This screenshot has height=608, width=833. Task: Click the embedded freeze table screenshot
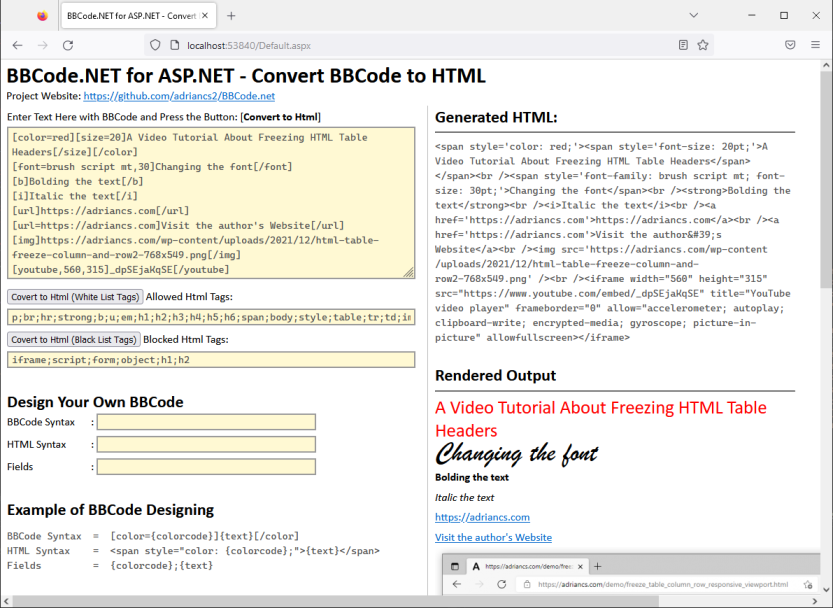pyautogui.click(x=631, y=574)
